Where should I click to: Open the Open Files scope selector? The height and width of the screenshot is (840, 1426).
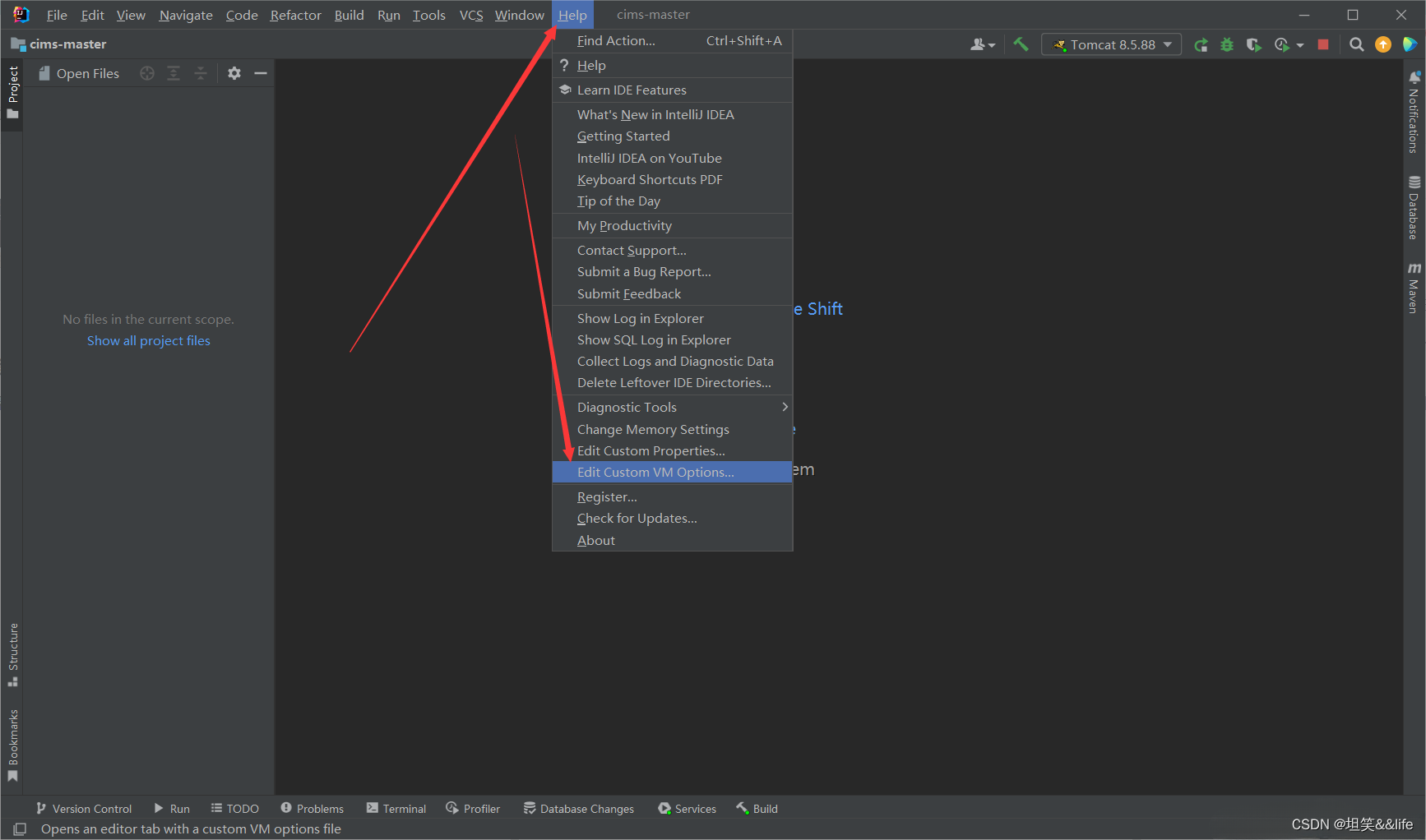[79, 73]
